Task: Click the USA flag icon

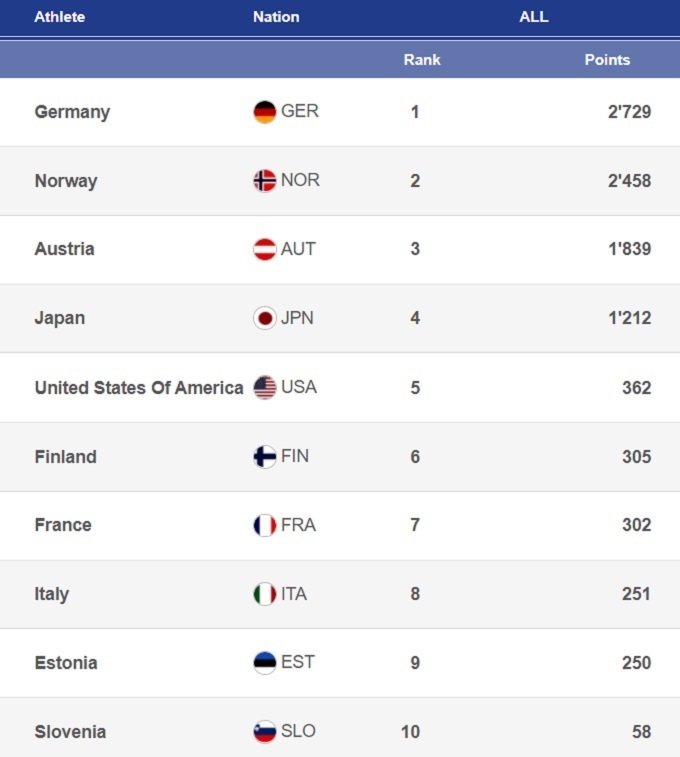Action: pyautogui.click(x=264, y=387)
